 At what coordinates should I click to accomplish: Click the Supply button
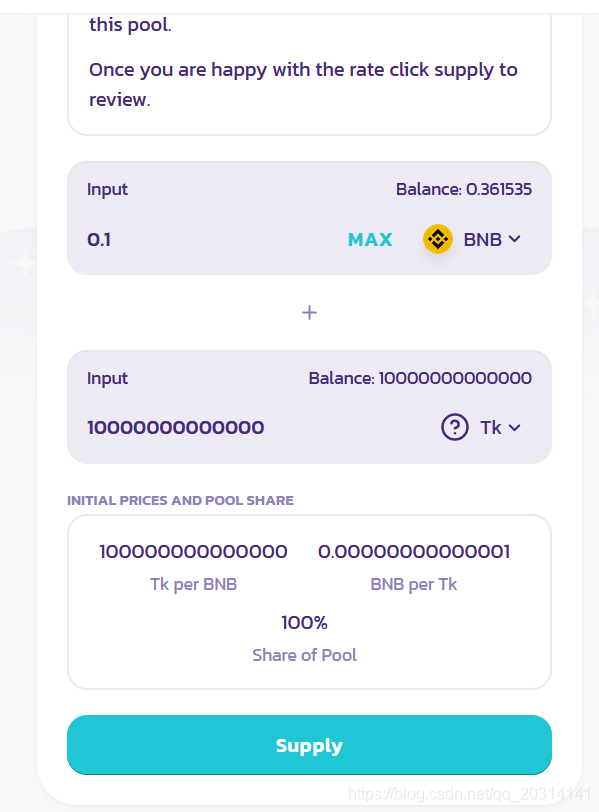coord(309,745)
